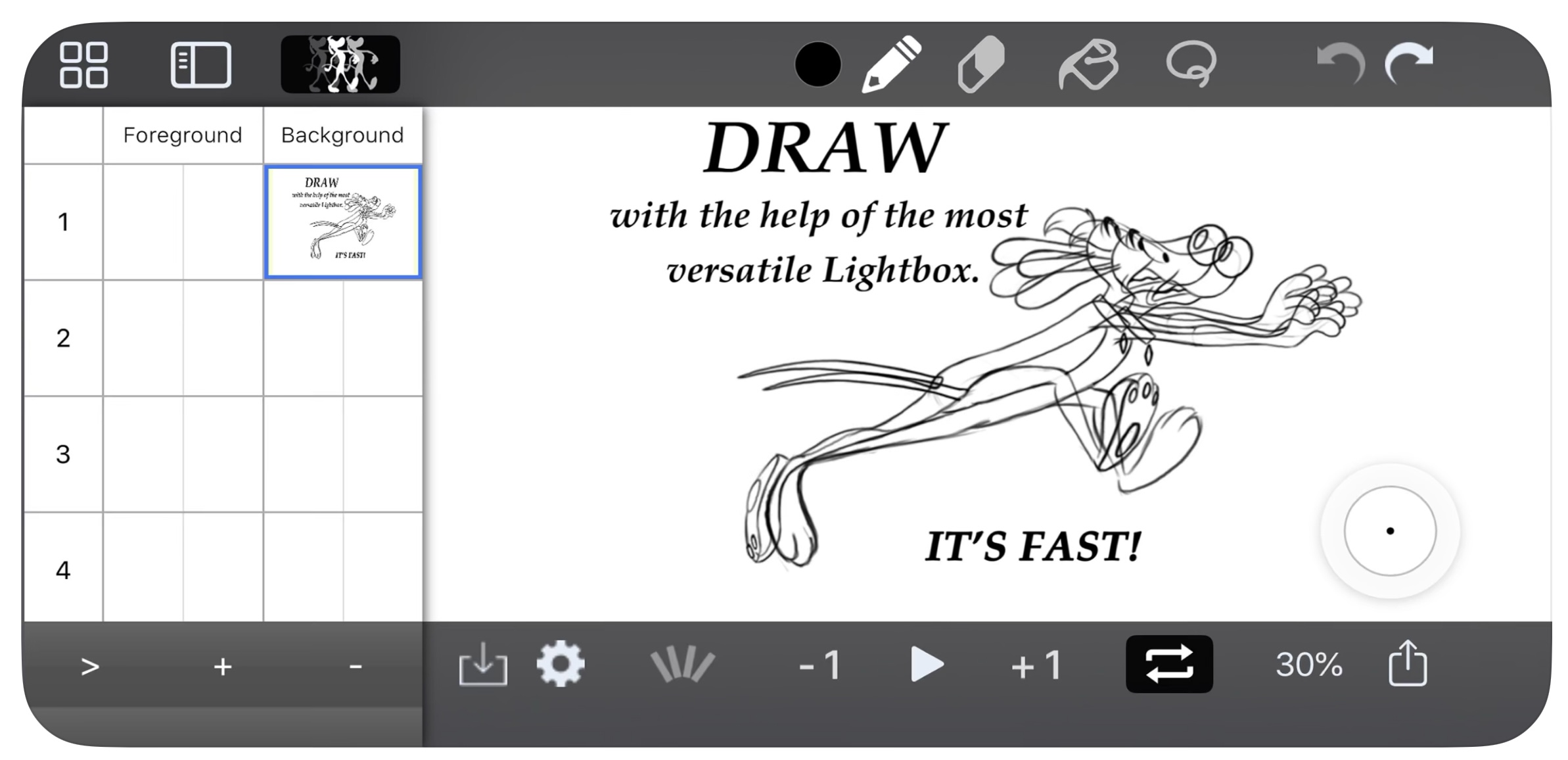Select the Background frame 1 thumbnail
This screenshot has height=760, width=1568.
pyautogui.click(x=342, y=222)
